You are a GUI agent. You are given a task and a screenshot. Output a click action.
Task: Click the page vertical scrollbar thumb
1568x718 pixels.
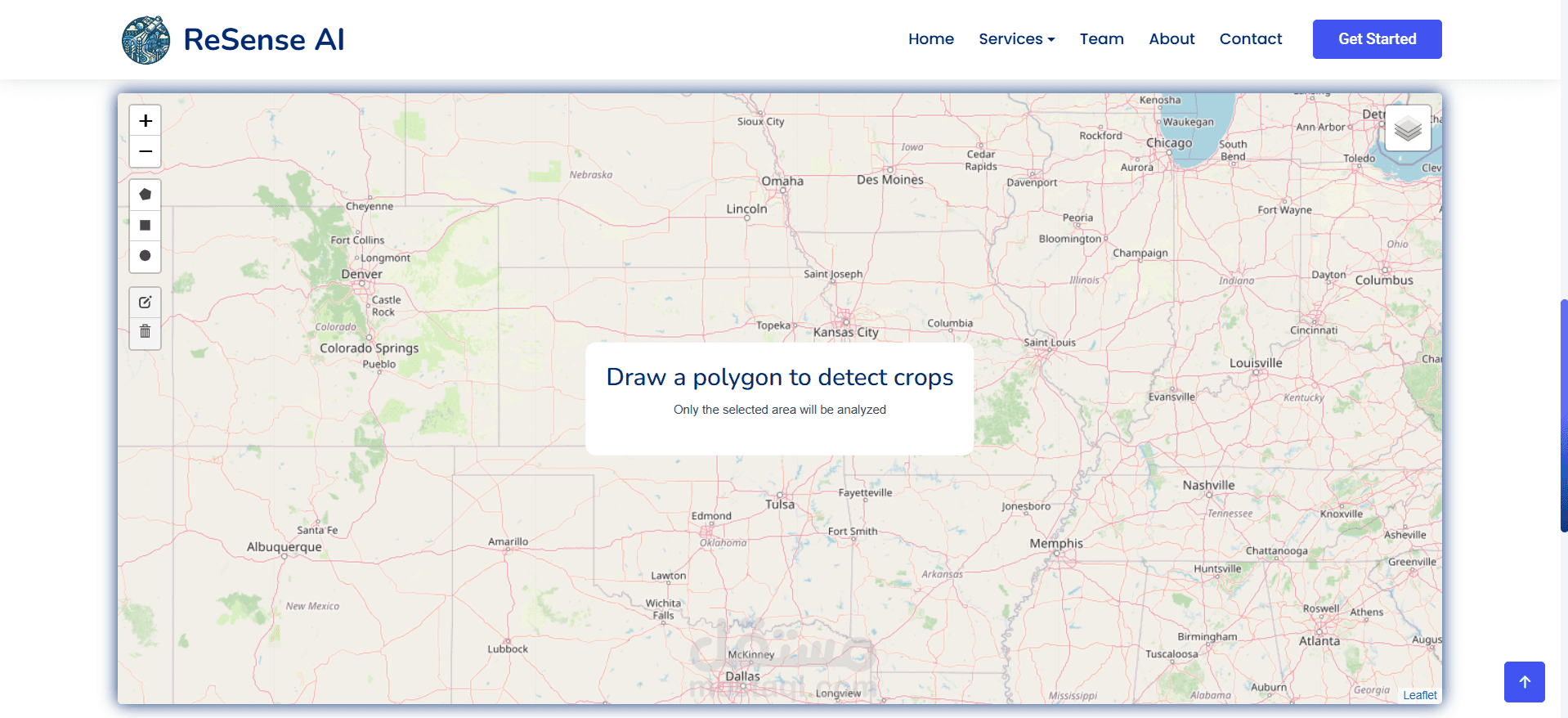[1563, 415]
